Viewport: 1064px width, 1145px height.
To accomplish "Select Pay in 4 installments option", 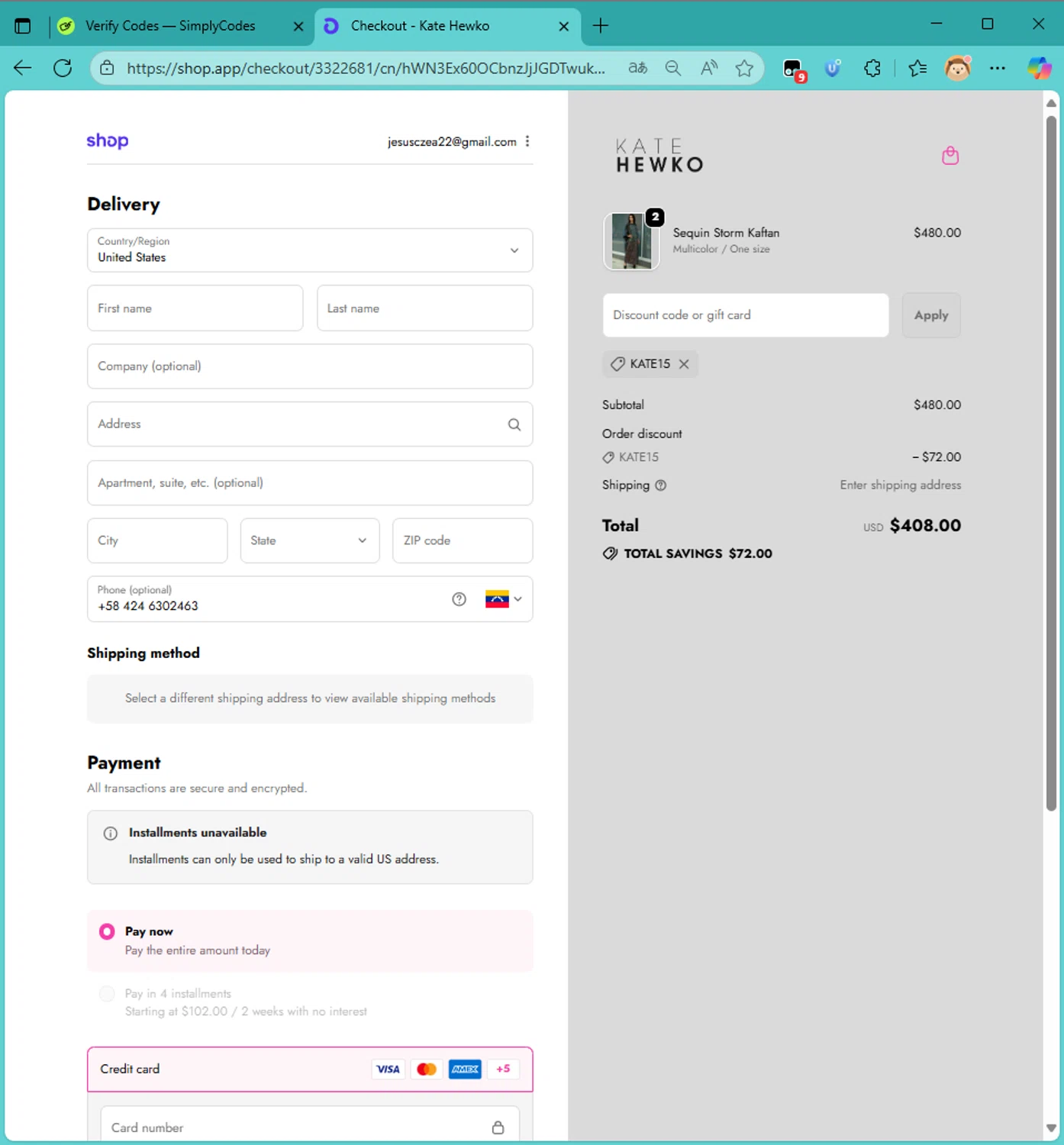I will pos(107,993).
